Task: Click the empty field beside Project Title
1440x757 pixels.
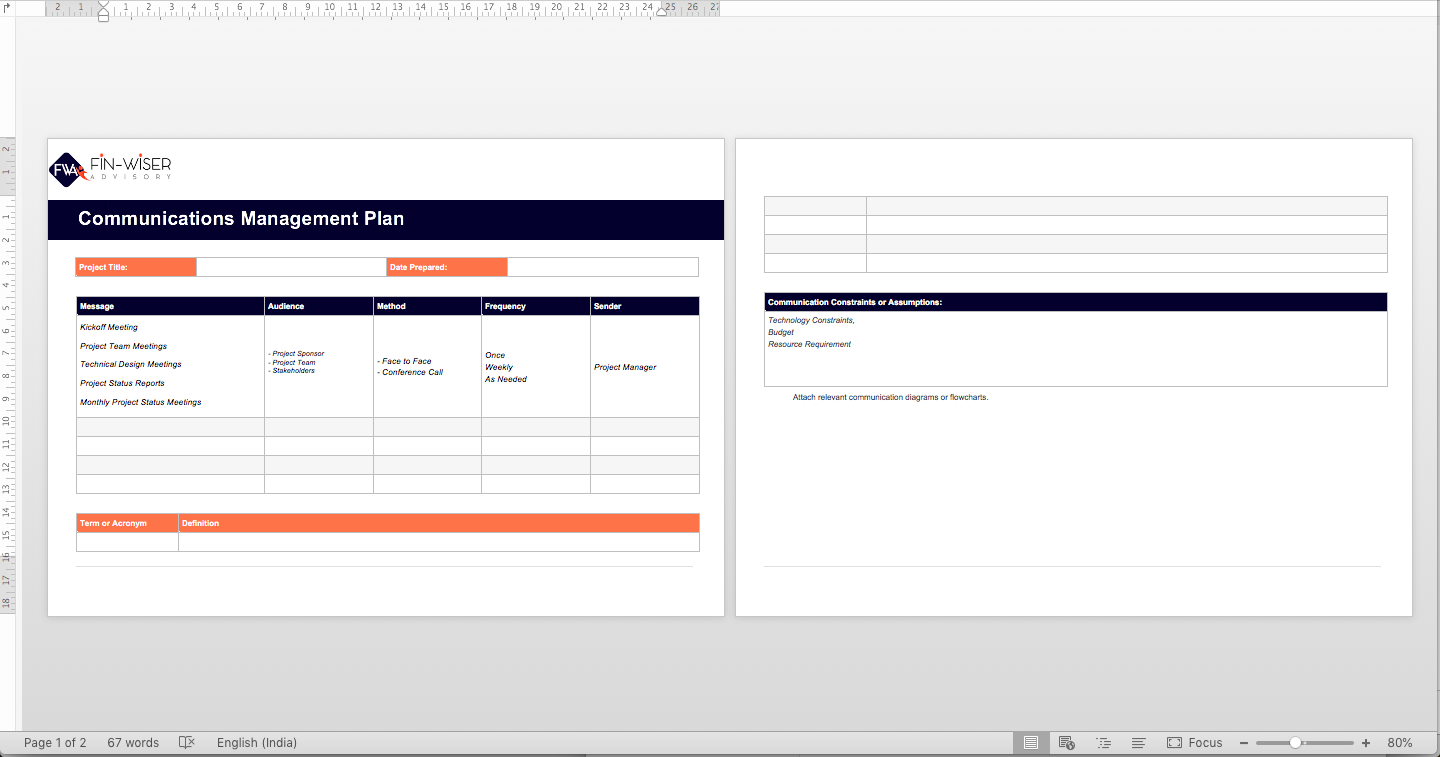Action: pyautogui.click(x=291, y=267)
